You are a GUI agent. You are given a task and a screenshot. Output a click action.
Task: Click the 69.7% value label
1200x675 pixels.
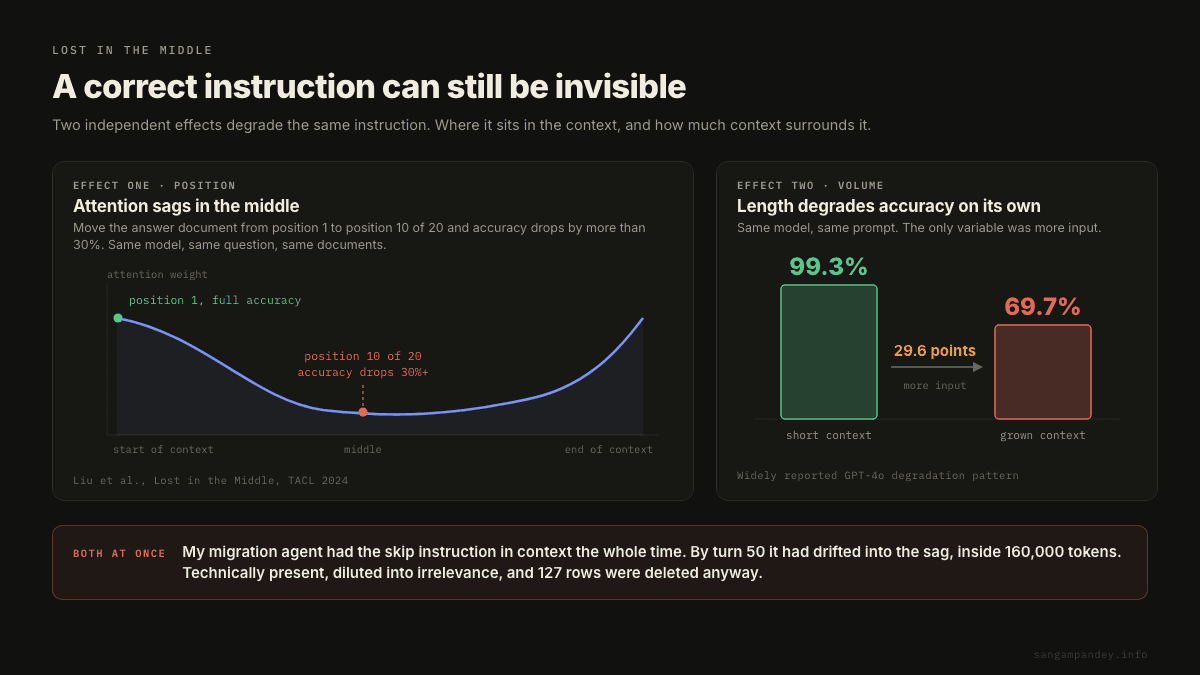[x=1042, y=307]
